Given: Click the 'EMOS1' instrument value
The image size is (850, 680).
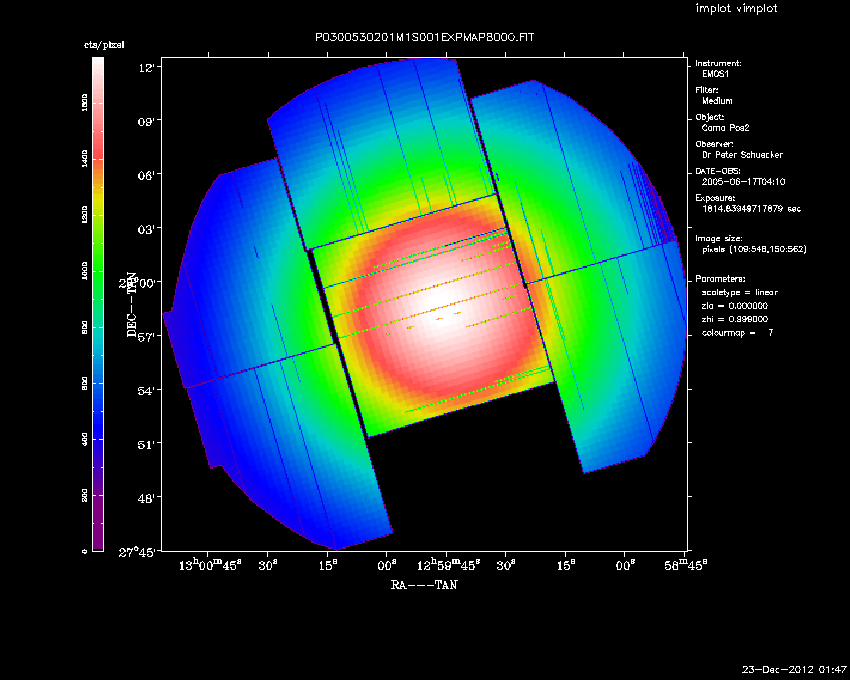Looking at the screenshot, I should tap(717, 75).
